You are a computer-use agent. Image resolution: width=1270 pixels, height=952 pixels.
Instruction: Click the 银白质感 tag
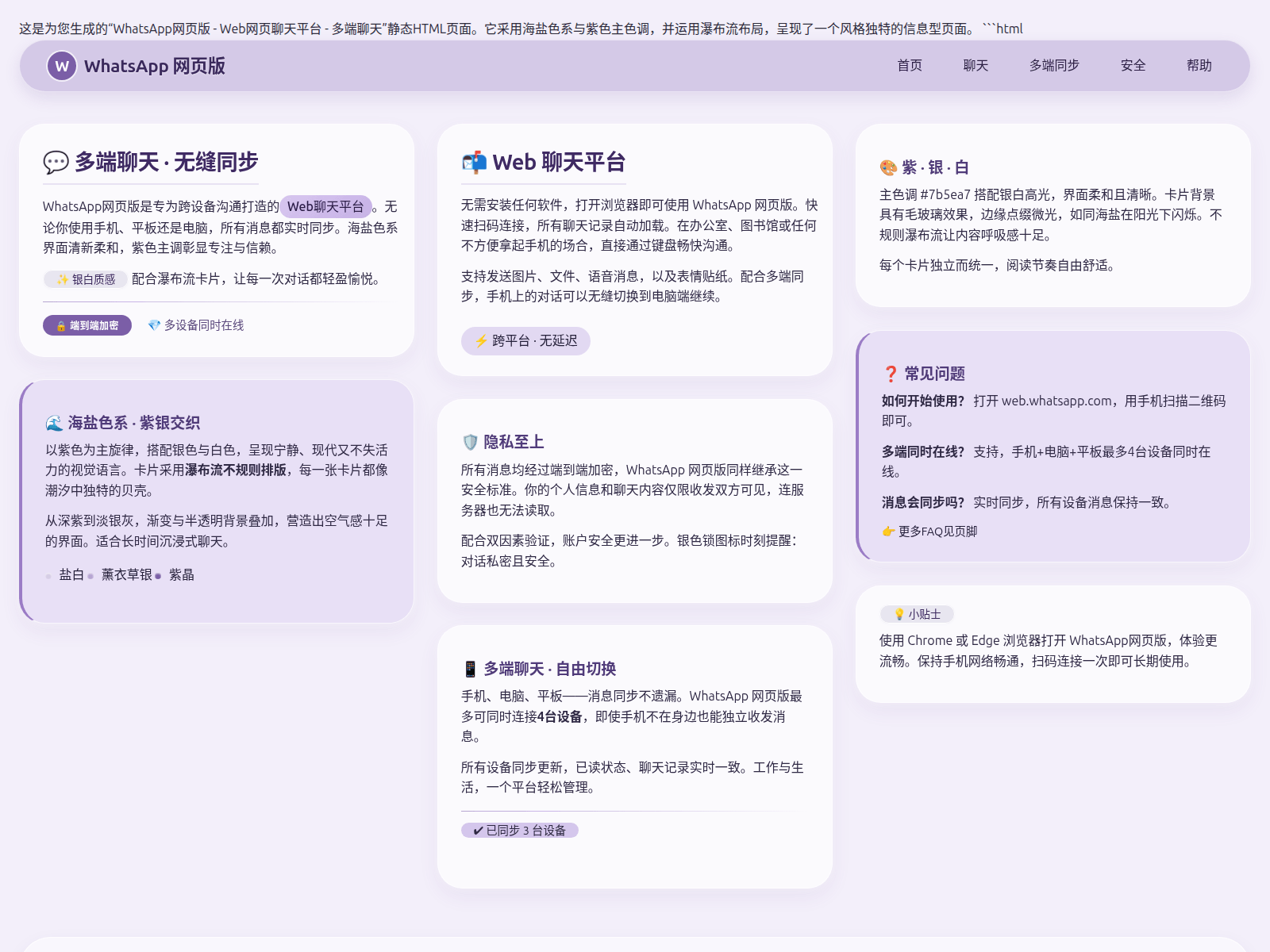click(86, 279)
